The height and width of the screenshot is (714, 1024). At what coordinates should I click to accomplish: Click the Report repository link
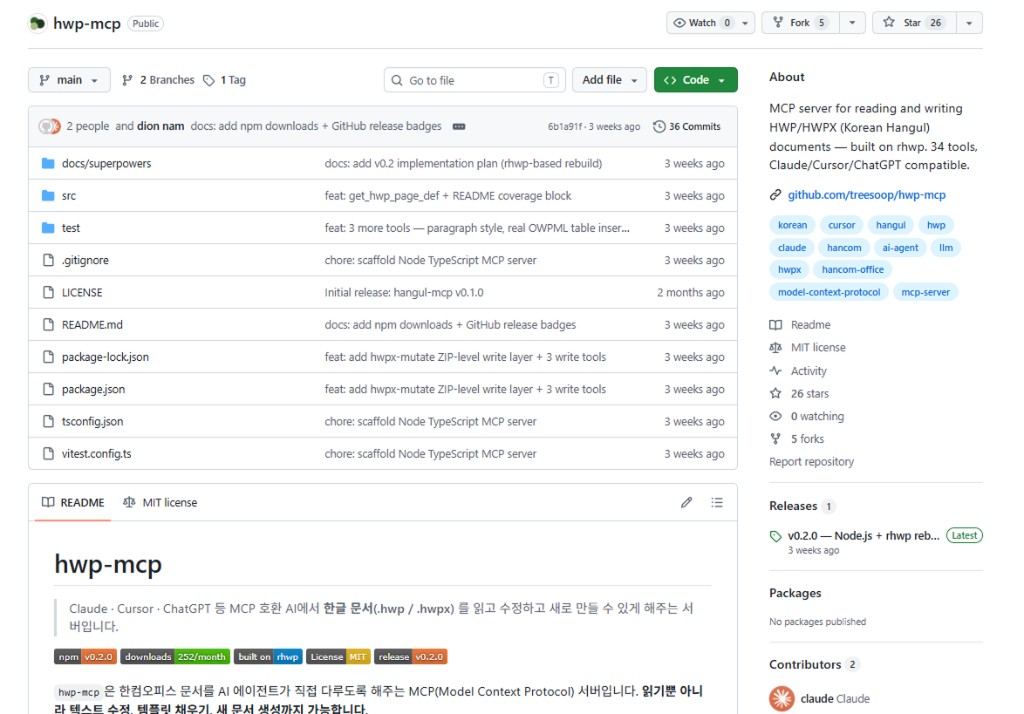(811, 461)
